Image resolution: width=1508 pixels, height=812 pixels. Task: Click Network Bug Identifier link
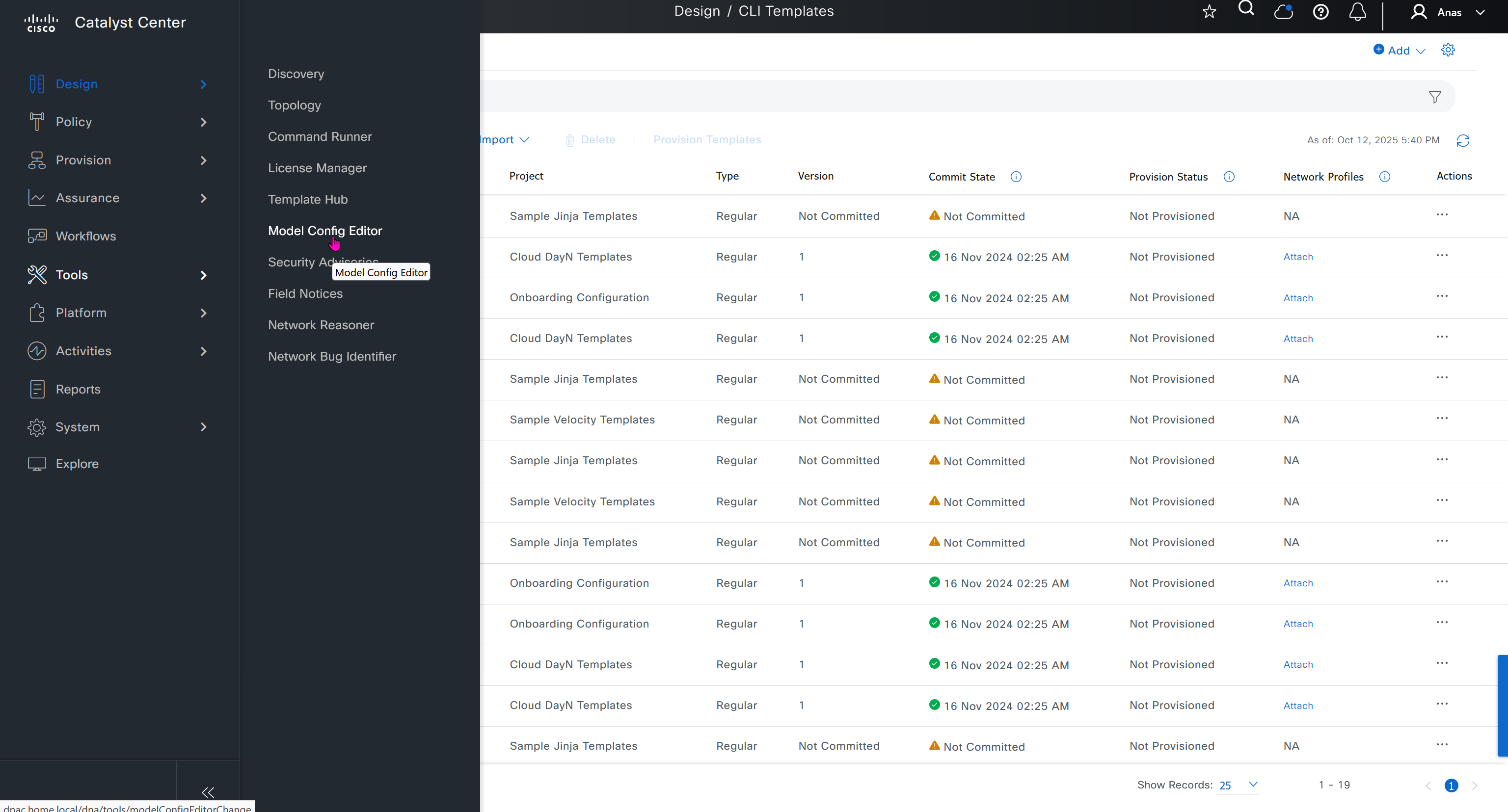tap(331, 356)
